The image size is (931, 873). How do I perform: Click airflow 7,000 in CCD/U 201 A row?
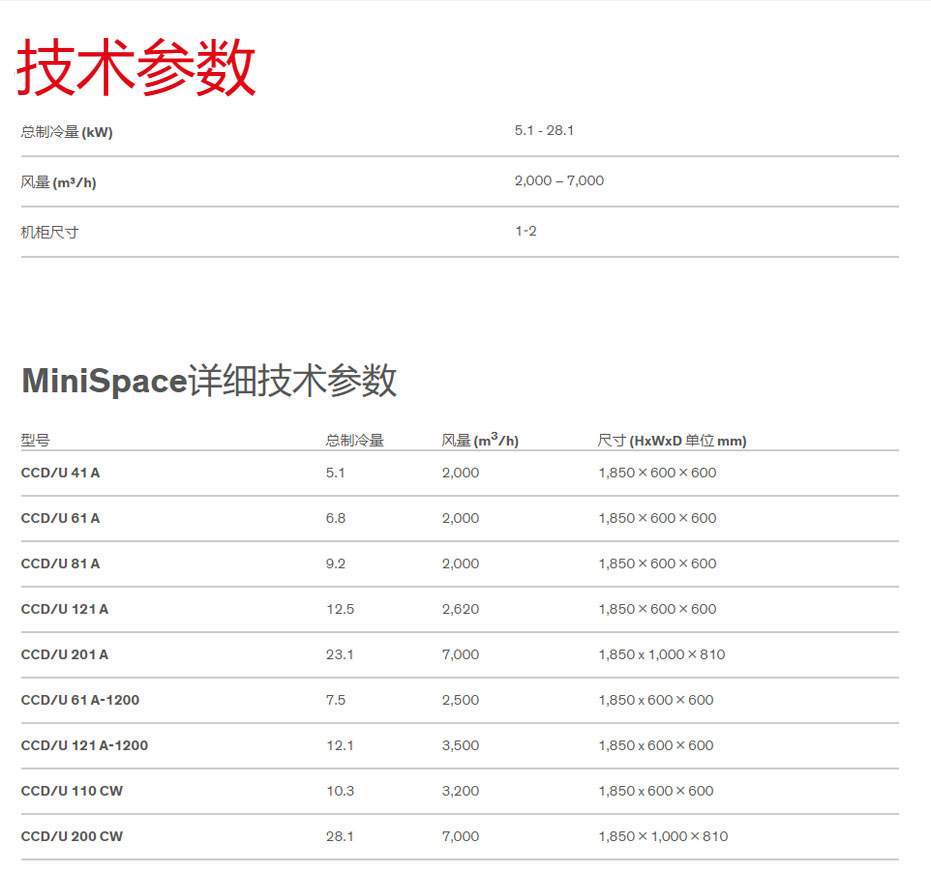point(460,654)
